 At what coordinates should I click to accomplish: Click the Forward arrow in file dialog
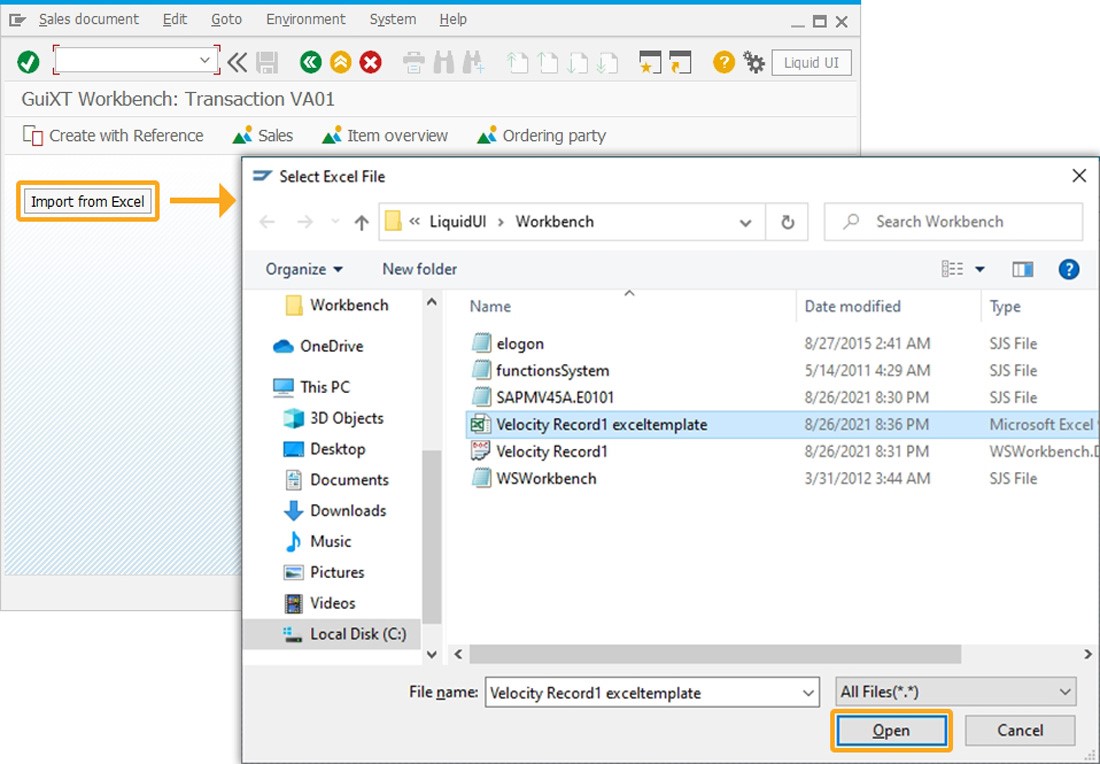304,222
